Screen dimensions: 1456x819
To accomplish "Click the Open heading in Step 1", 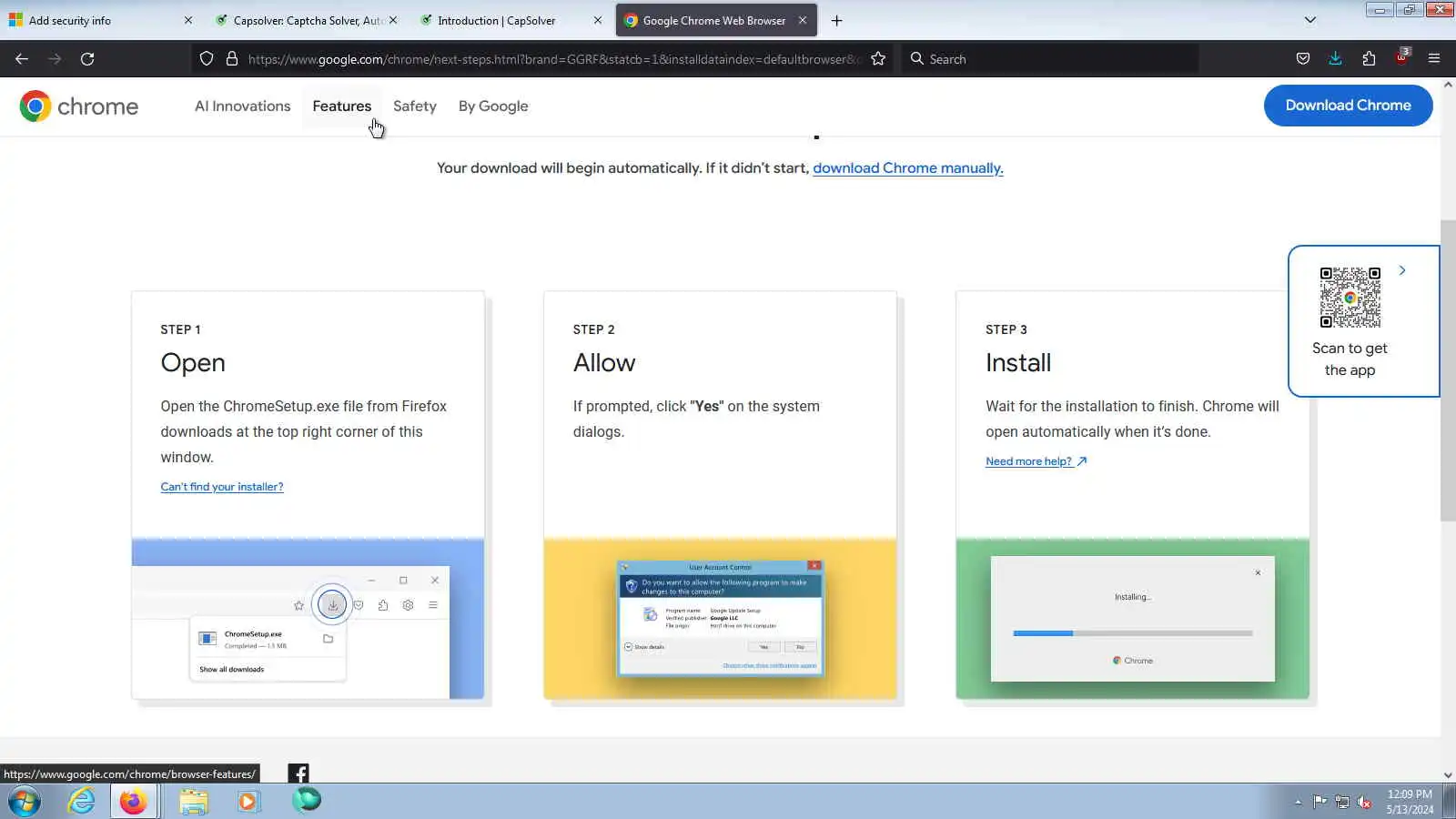I will pos(193,363).
